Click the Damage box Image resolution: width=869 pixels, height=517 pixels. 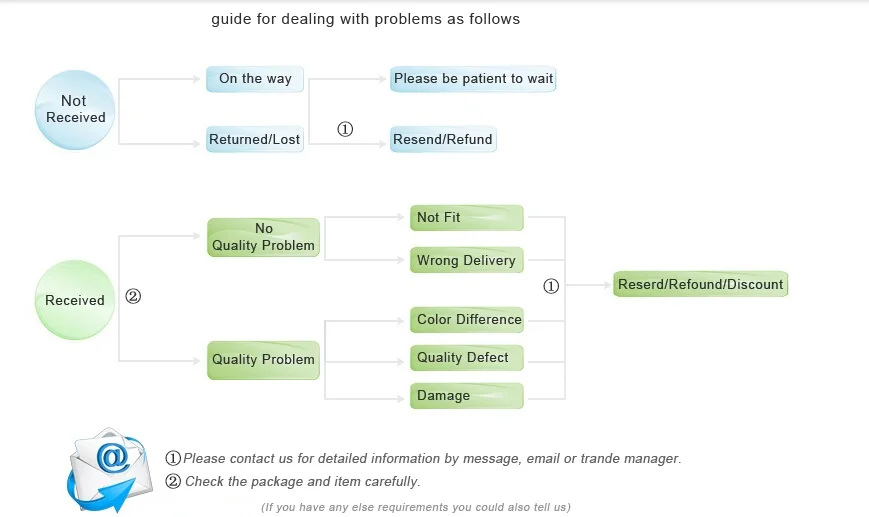click(x=467, y=396)
